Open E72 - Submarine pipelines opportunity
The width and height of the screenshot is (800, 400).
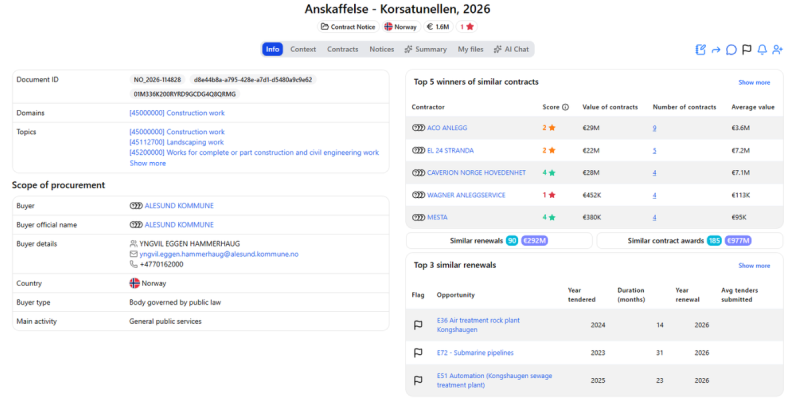click(475, 353)
